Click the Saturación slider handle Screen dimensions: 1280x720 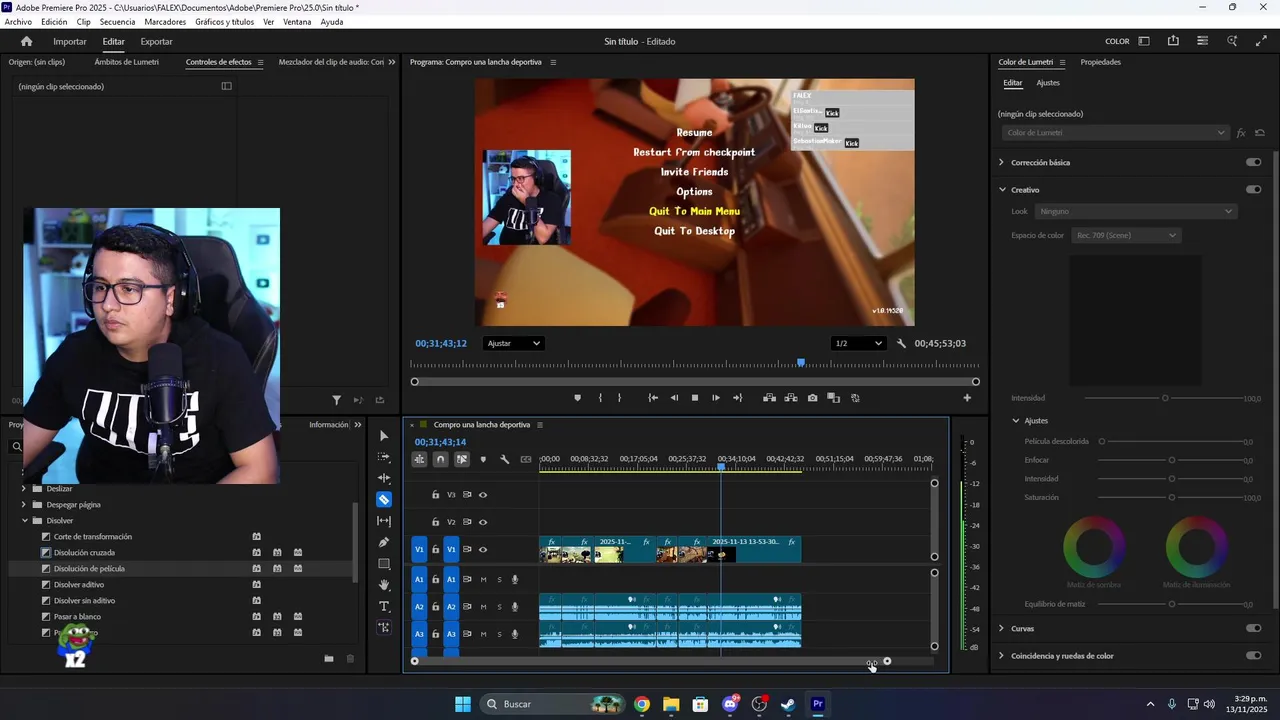(x=1172, y=497)
